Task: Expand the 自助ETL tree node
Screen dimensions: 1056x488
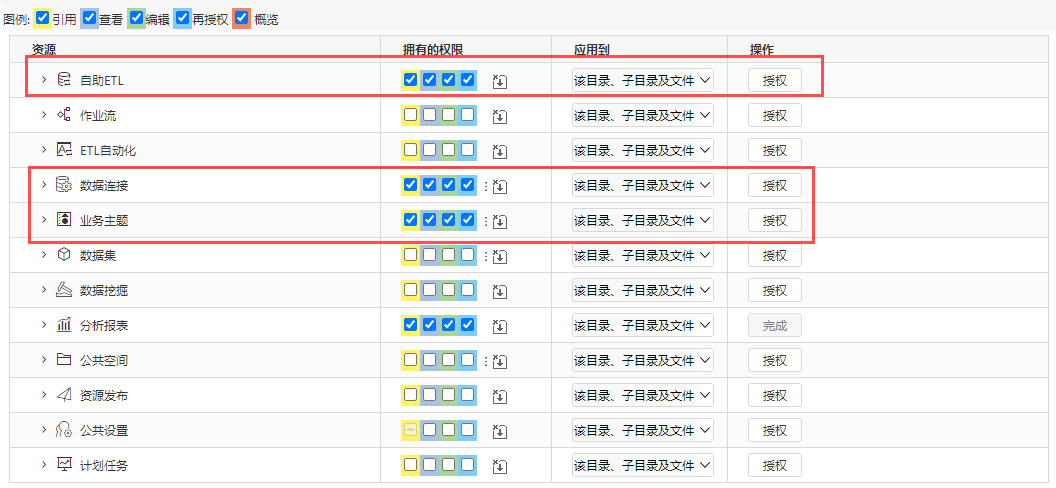Action: [44, 80]
